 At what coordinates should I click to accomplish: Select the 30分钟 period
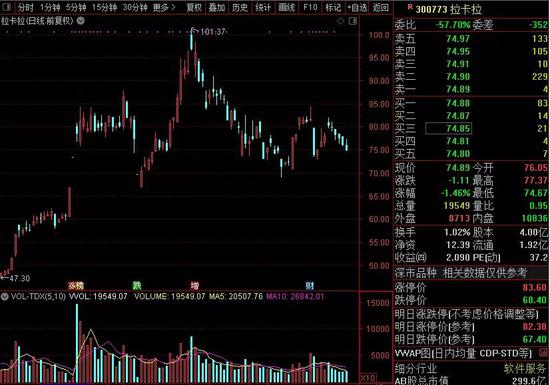pyautogui.click(x=135, y=7)
